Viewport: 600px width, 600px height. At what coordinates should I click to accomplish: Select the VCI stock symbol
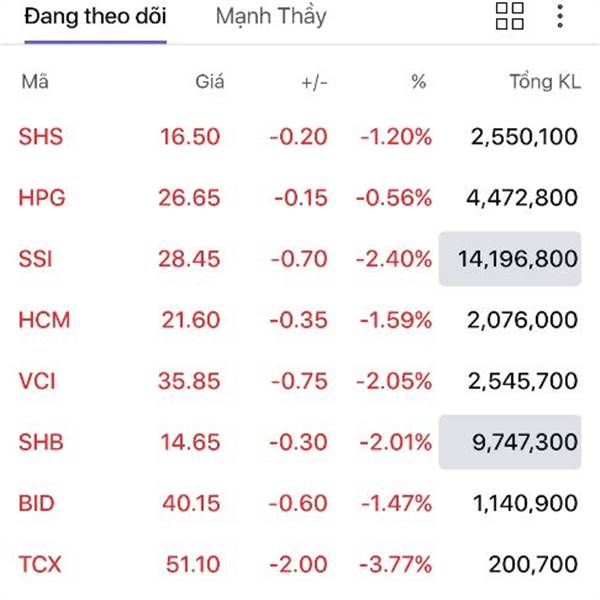(38, 381)
